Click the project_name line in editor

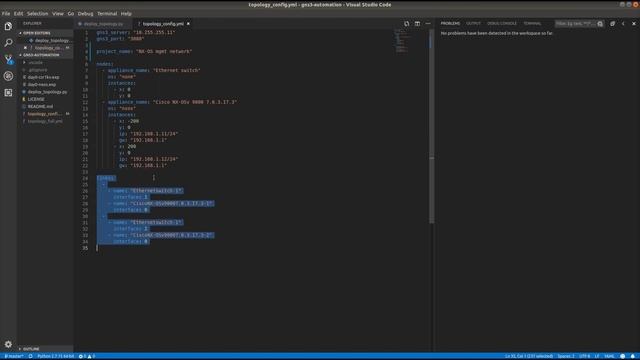pos(144,51)
